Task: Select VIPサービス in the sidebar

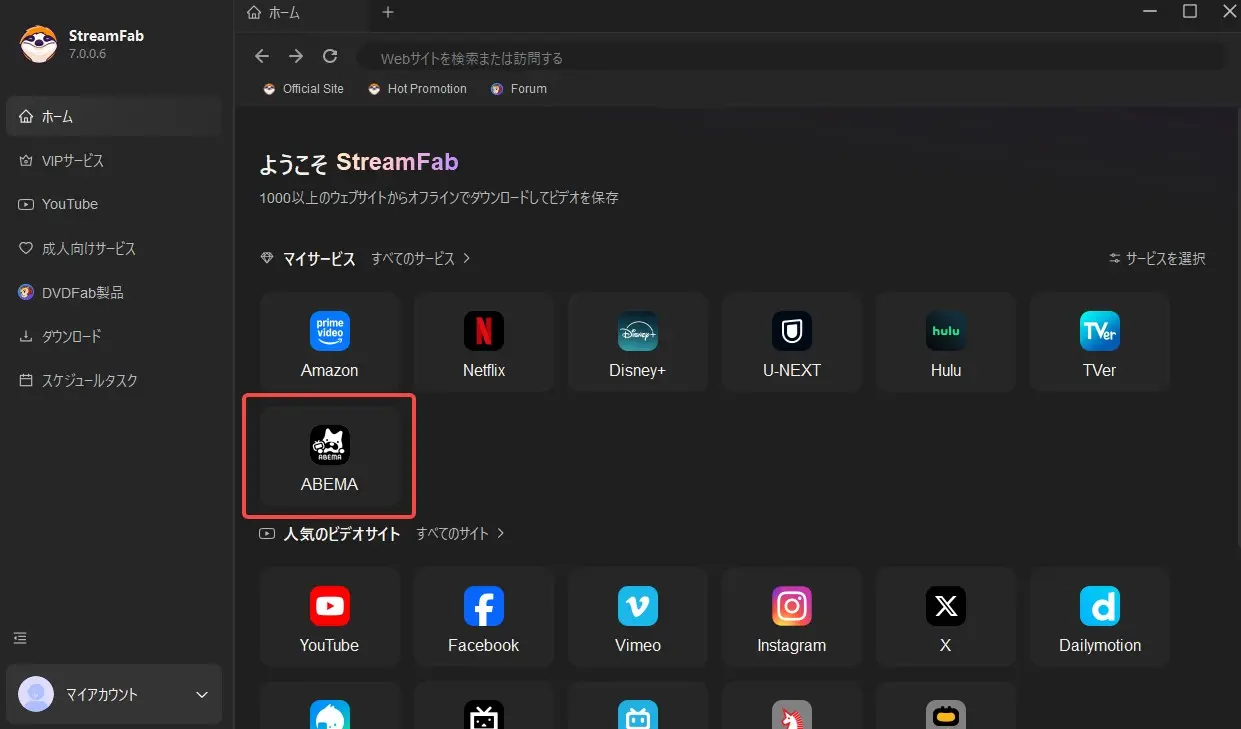Action: [x=114, y=161]
